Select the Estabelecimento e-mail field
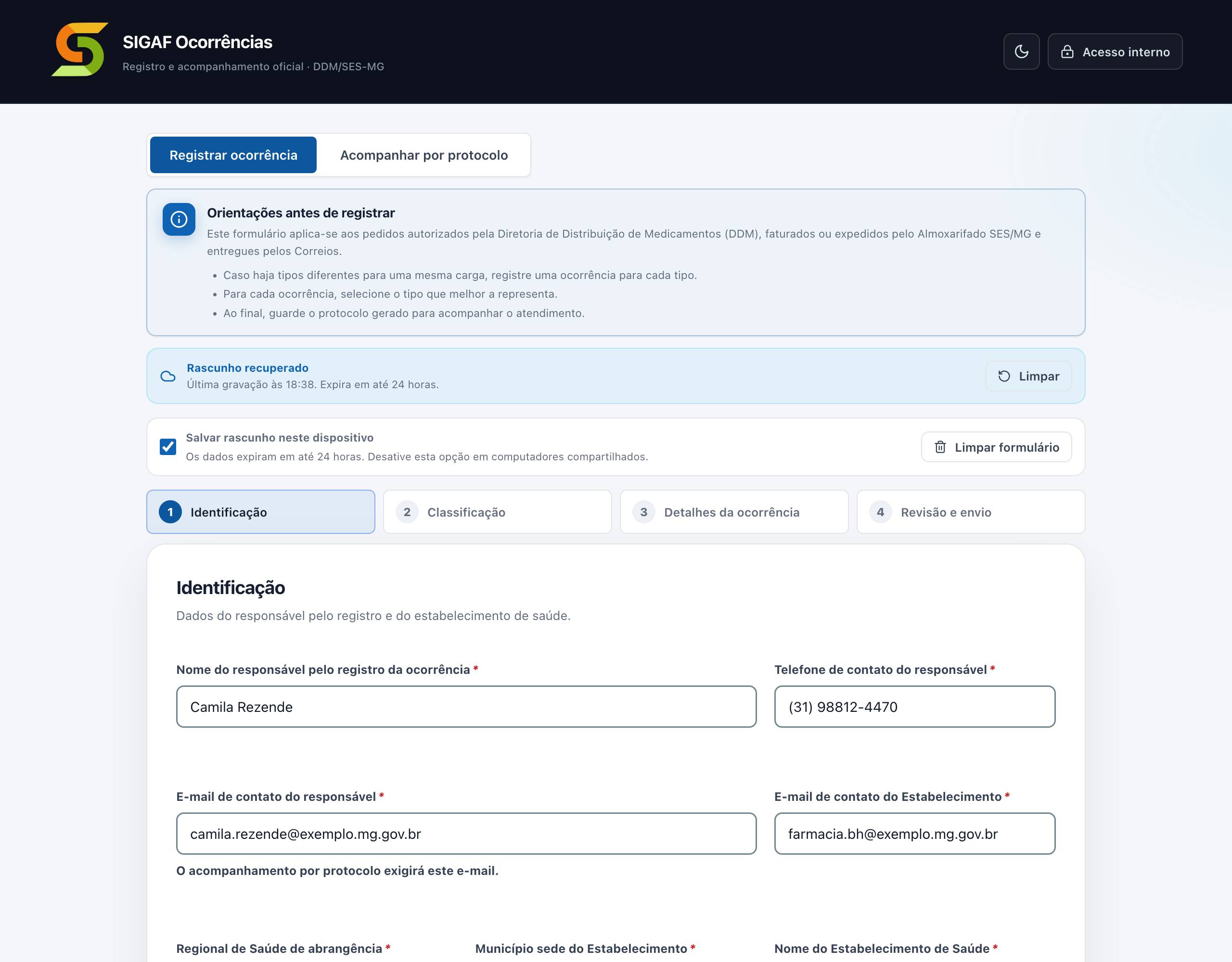Screen dimensions: 1232x962 tap(914, 834)
